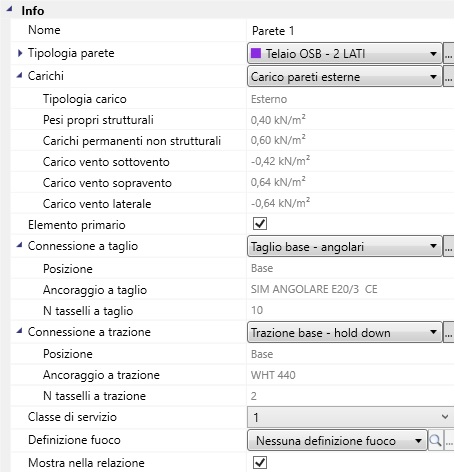
Task: Open the Classe di servizio dropdown
Action: pos(351,417)
